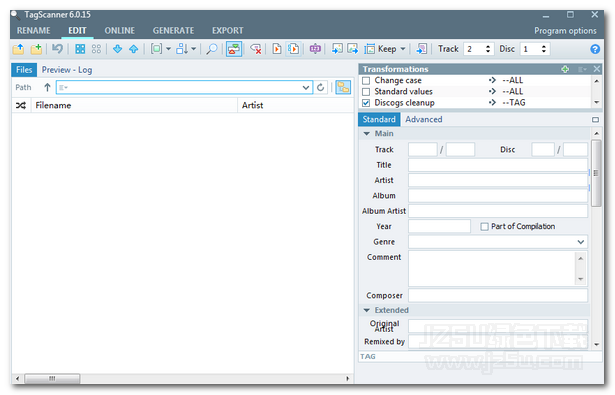Viewport: 615px width, 395px height.
Task: Open the Preview - Log tab
Action: click(x=67, y=70)
